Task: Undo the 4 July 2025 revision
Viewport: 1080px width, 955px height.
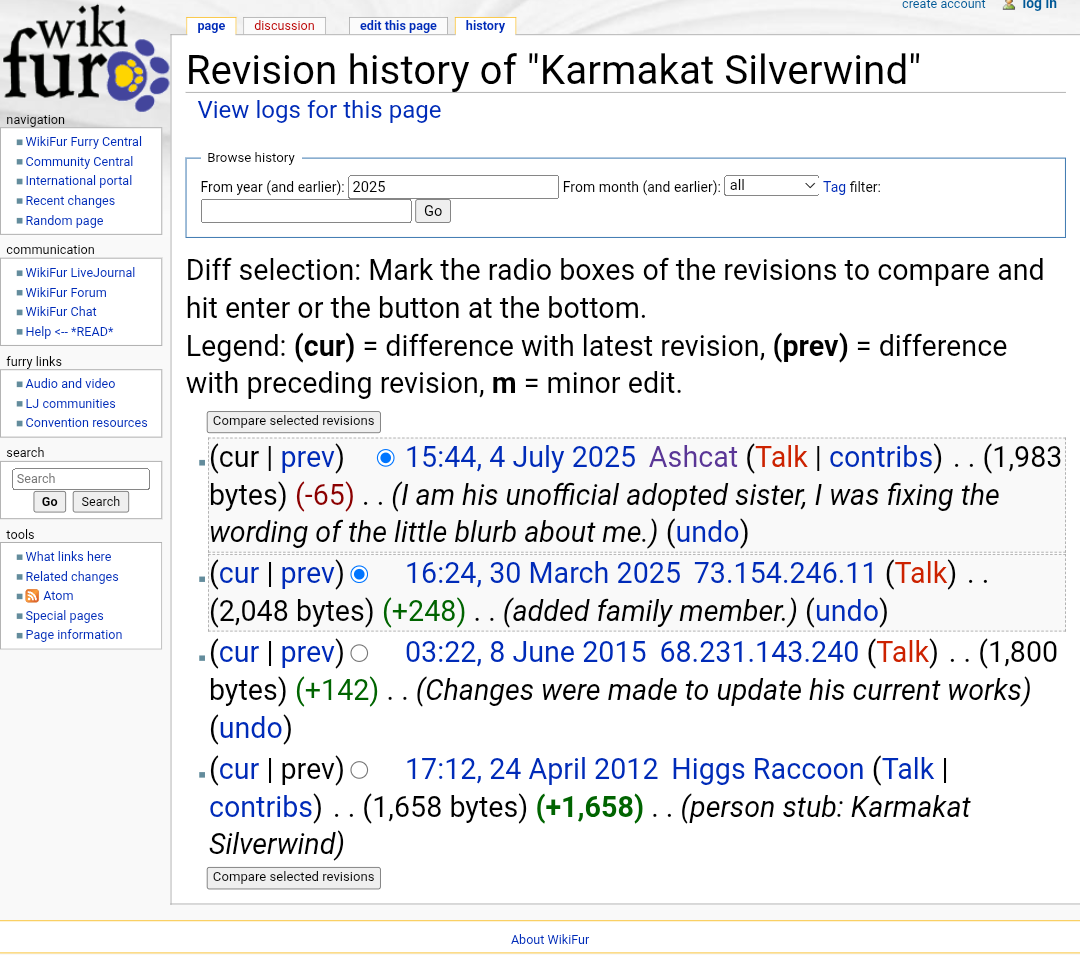Action: coord(707,533)
